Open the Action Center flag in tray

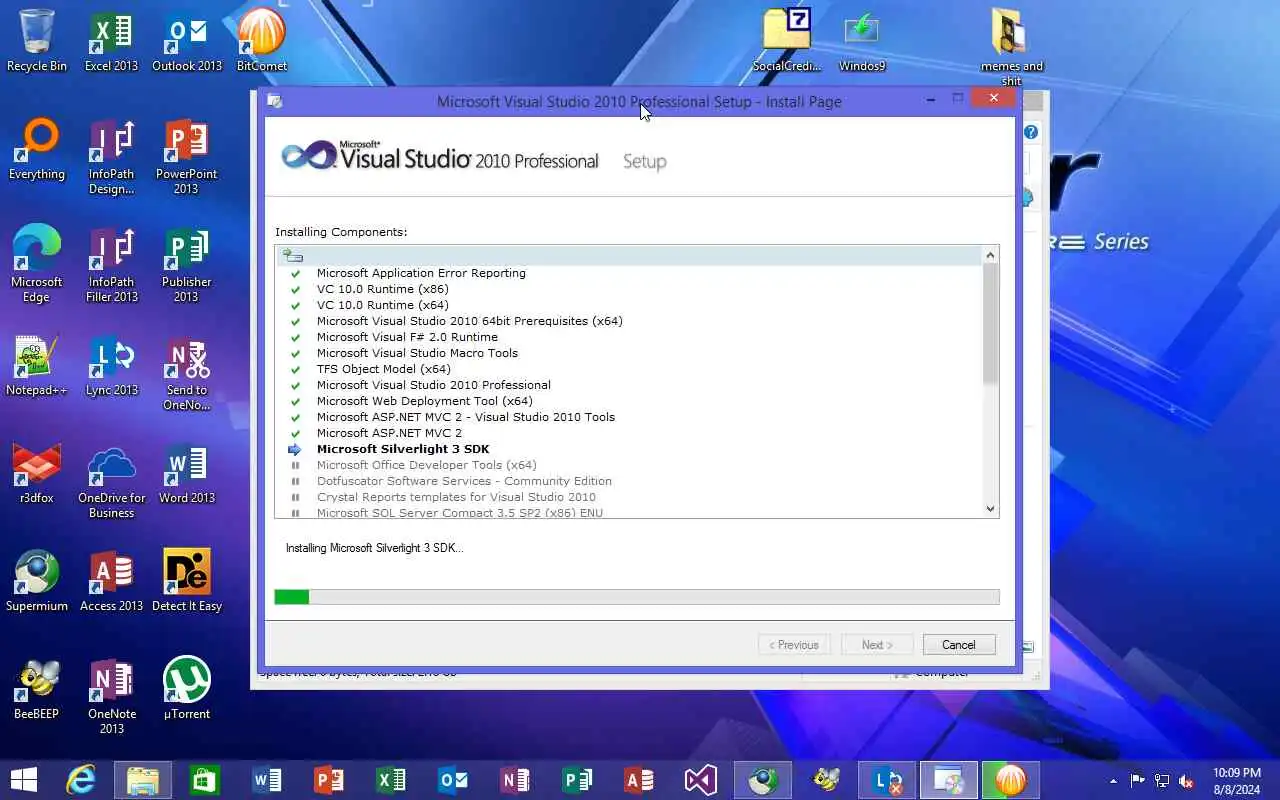coord(1138,781)
